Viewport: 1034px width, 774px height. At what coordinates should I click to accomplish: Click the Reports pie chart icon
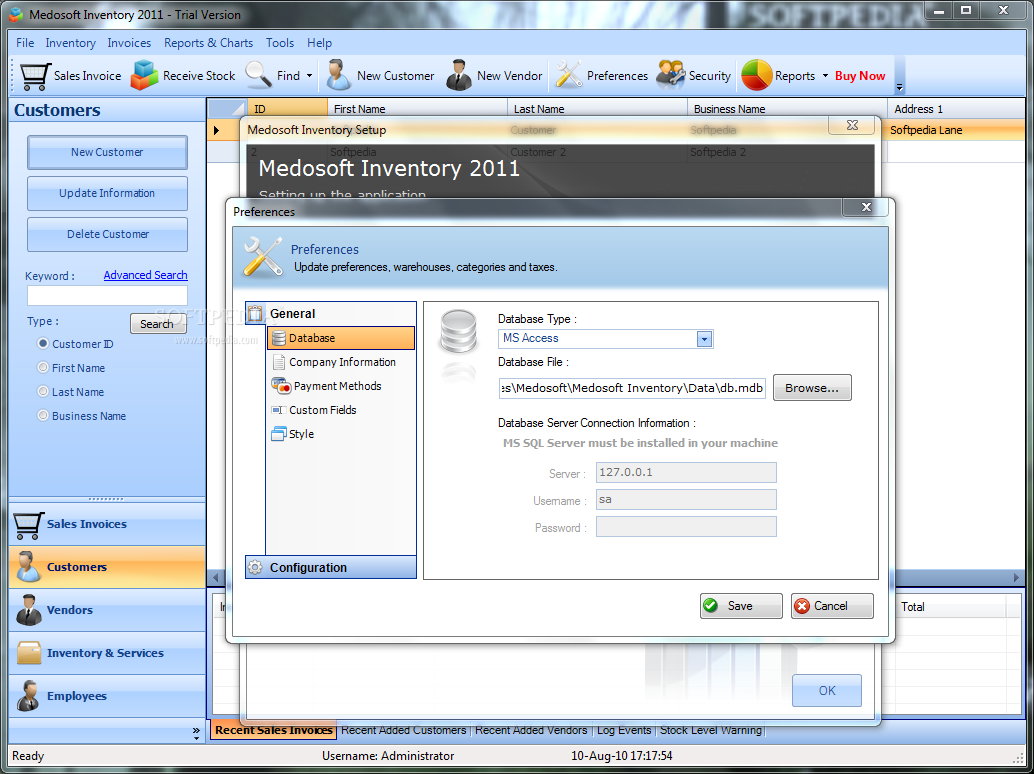(x=756, y=75)
